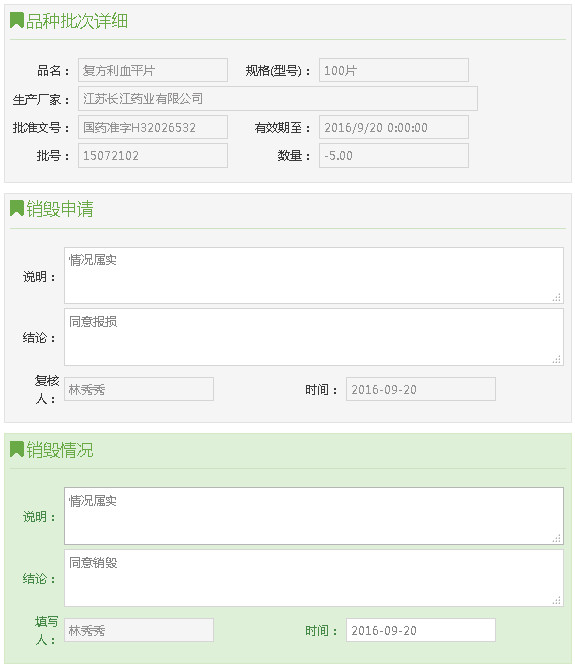Focus the 结论 text area containing 同意销毁
Viewport: 575px width, 670px height.
(x=314, y=578)
